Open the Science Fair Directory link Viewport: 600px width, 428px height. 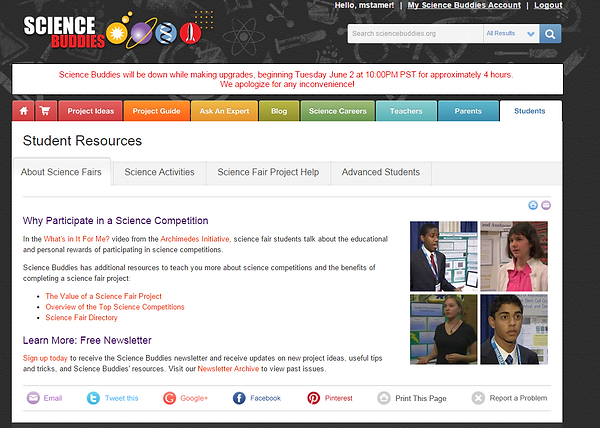point(82,317)
